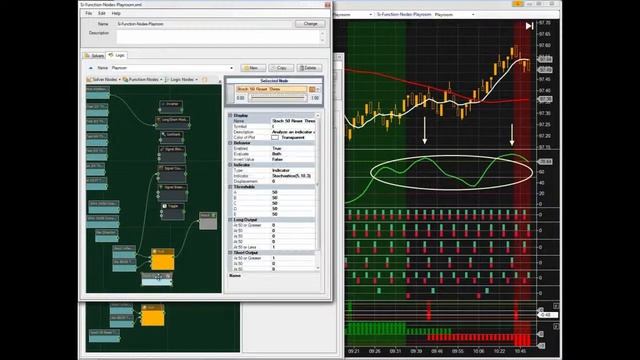Click description box scrollbar
This screenshot has height=360, width=640.
(322, 37)
